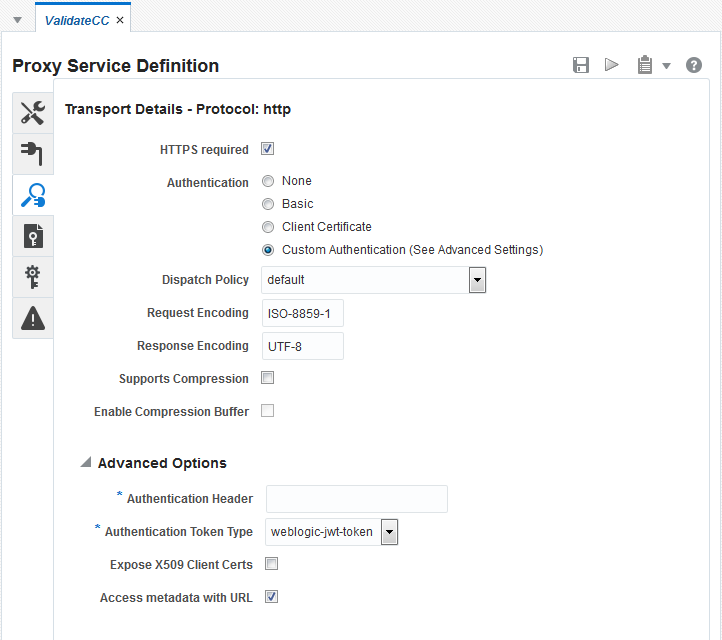The height and width of the screenshot is (640, 722).
Task: Open the wrench and screwdriver configuration tab
Action: click(x=32, y=113)
